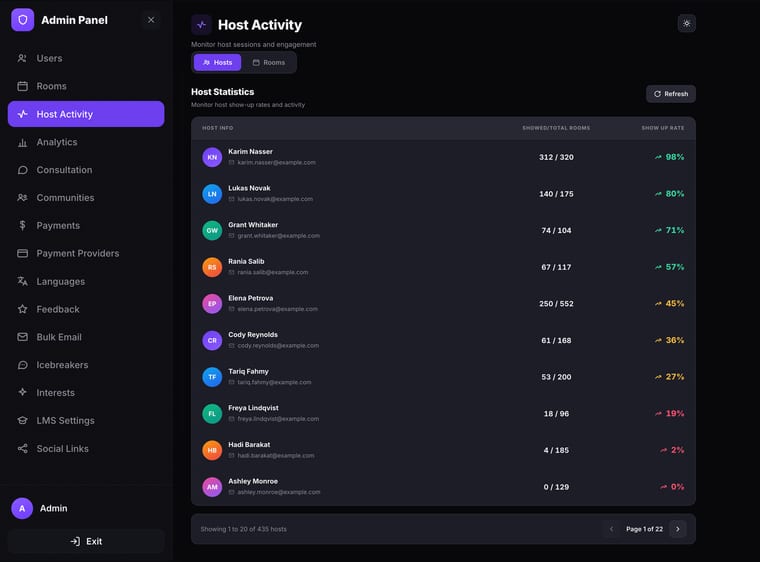The width and height of the screenshot is (760, 562).
Task: Click the 67 / 117 rooms value
Action: click(556, 267)
